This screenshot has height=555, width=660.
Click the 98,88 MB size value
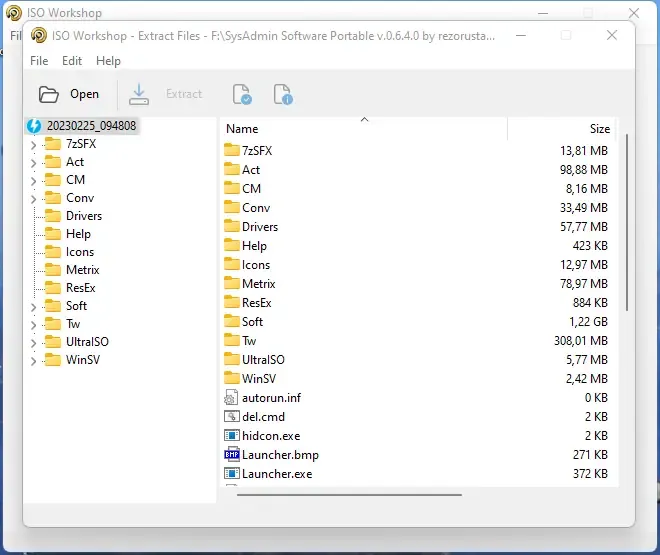click(584, 170)
